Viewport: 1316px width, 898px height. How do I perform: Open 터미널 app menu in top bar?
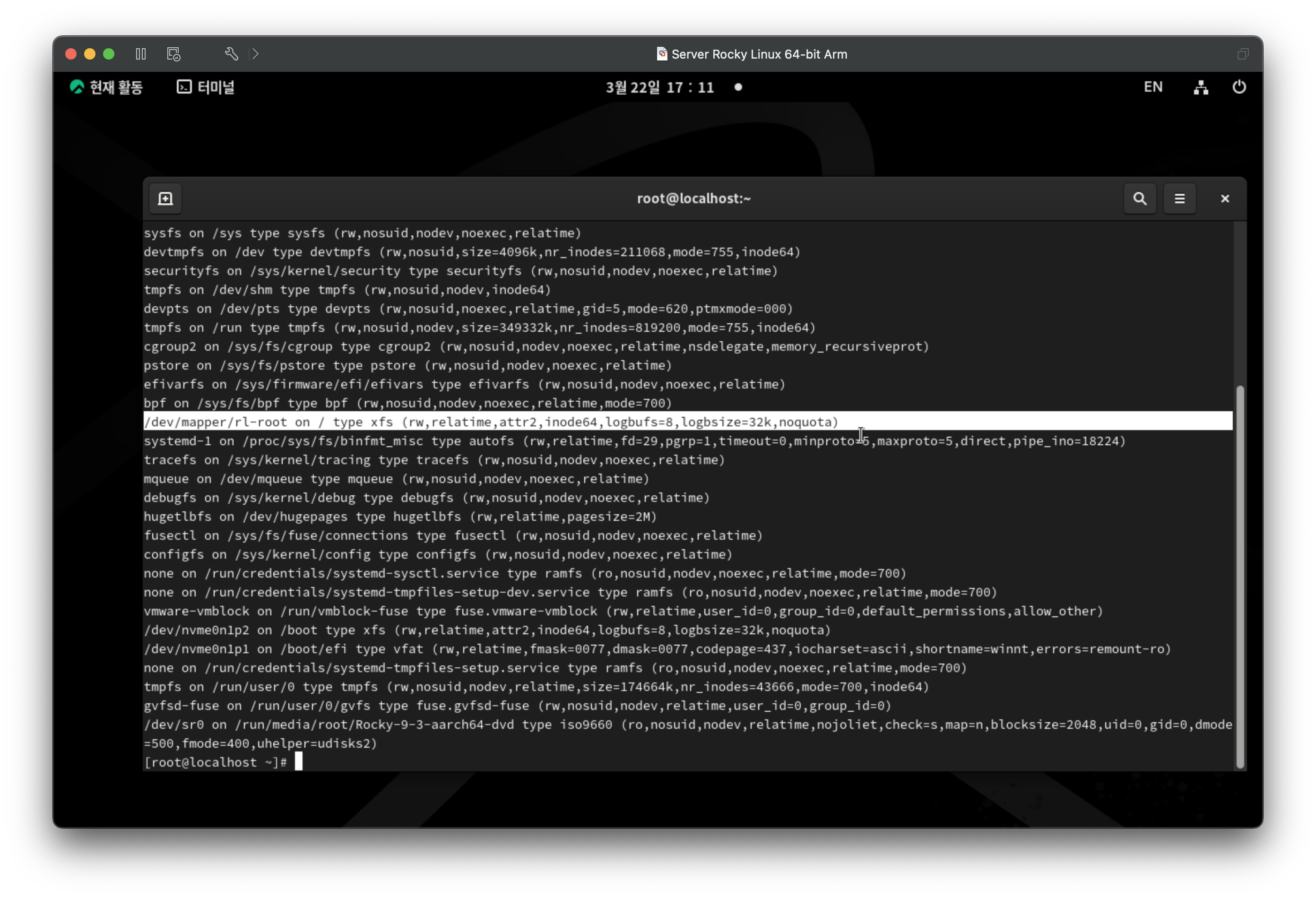click(x=206, y=87)
